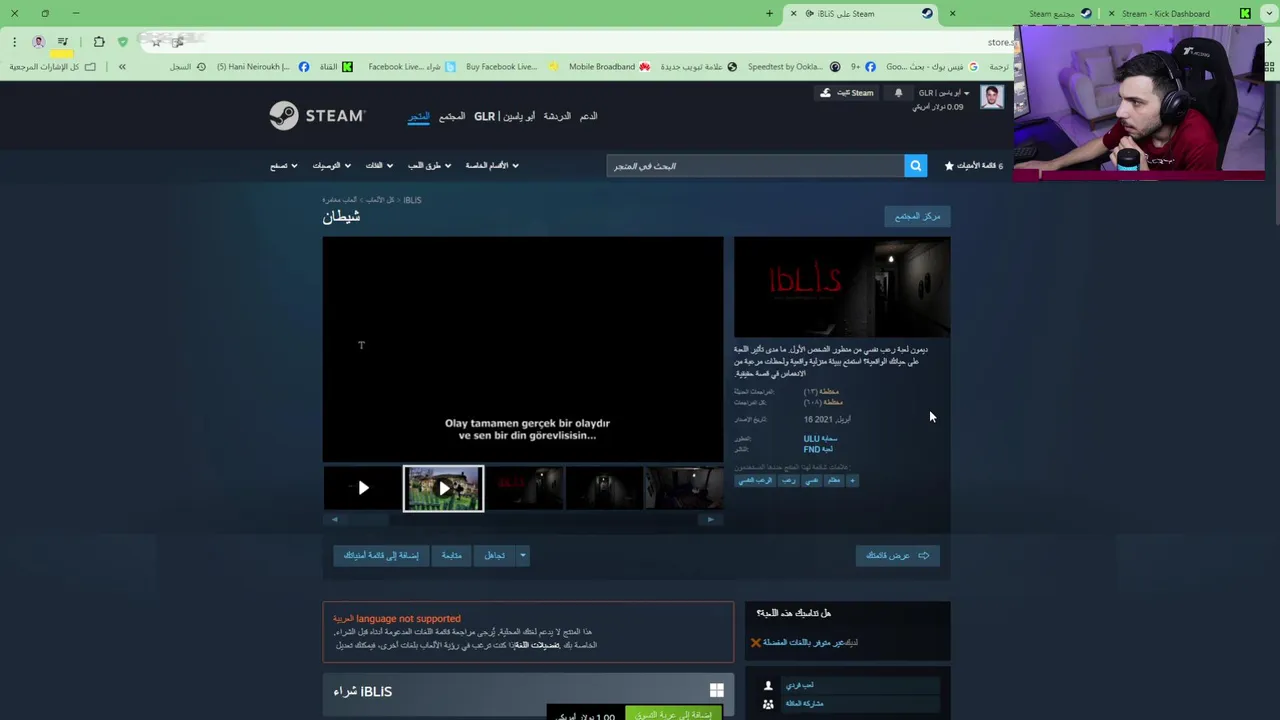Open the browser three-dot menu
1280x720 pixels.
(14, 42)
